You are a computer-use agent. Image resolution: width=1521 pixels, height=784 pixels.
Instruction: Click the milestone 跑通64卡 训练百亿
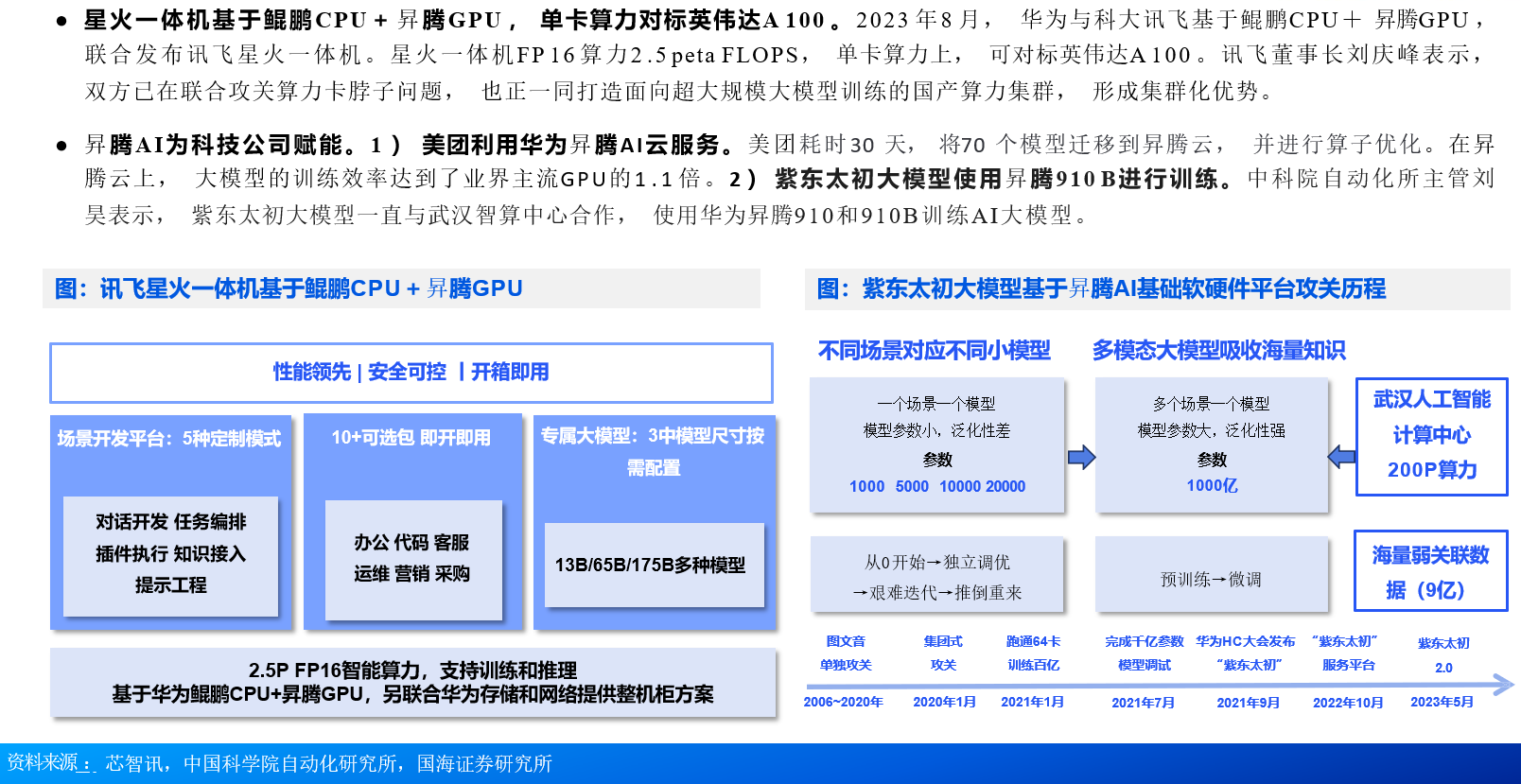click(1033, 653)
